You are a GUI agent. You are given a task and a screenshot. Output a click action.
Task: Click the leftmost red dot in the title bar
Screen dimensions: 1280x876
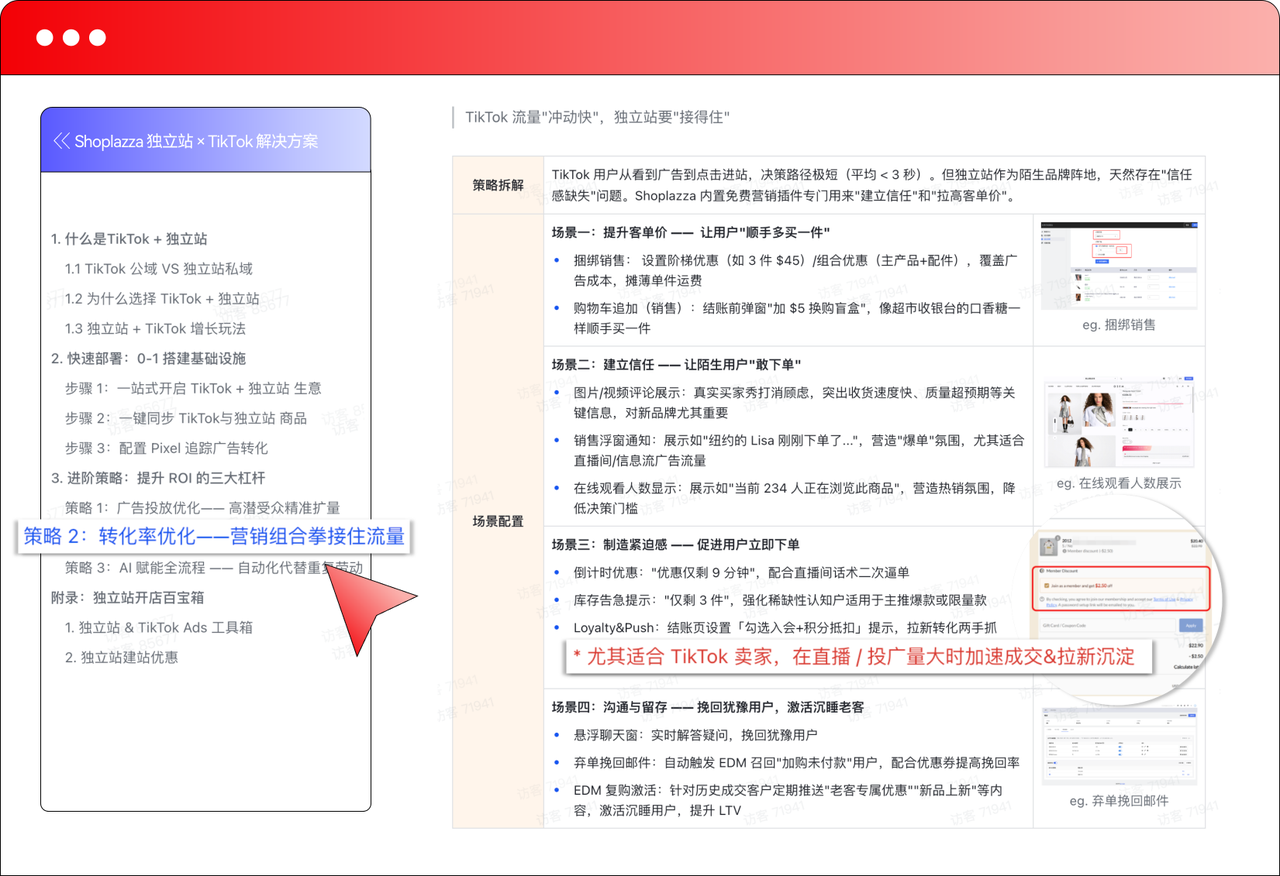tap(43, 37)
